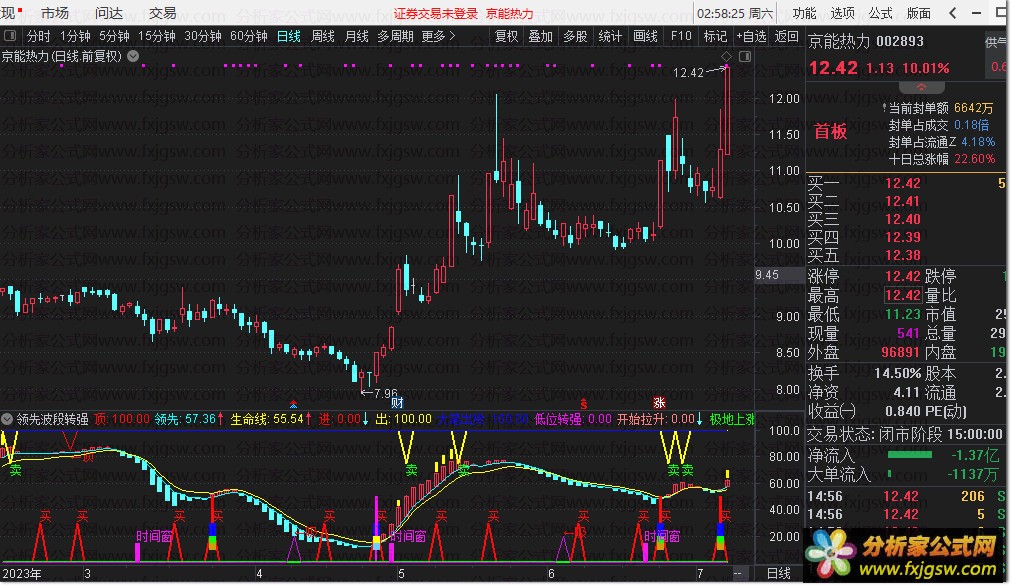Click the back arrow in title bar

[x=953, y=13]
